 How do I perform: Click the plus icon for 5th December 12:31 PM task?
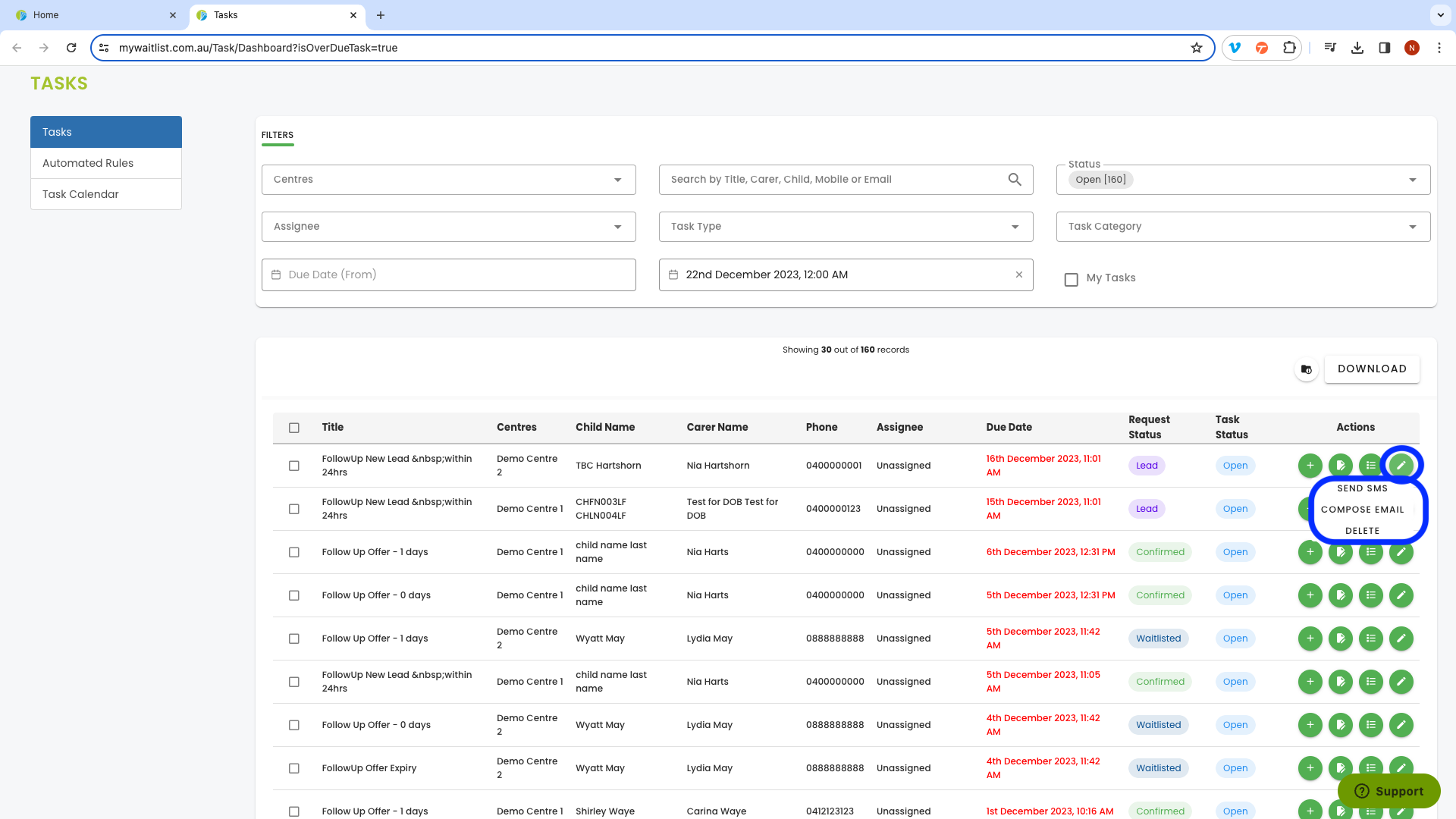click(1310, 595)
